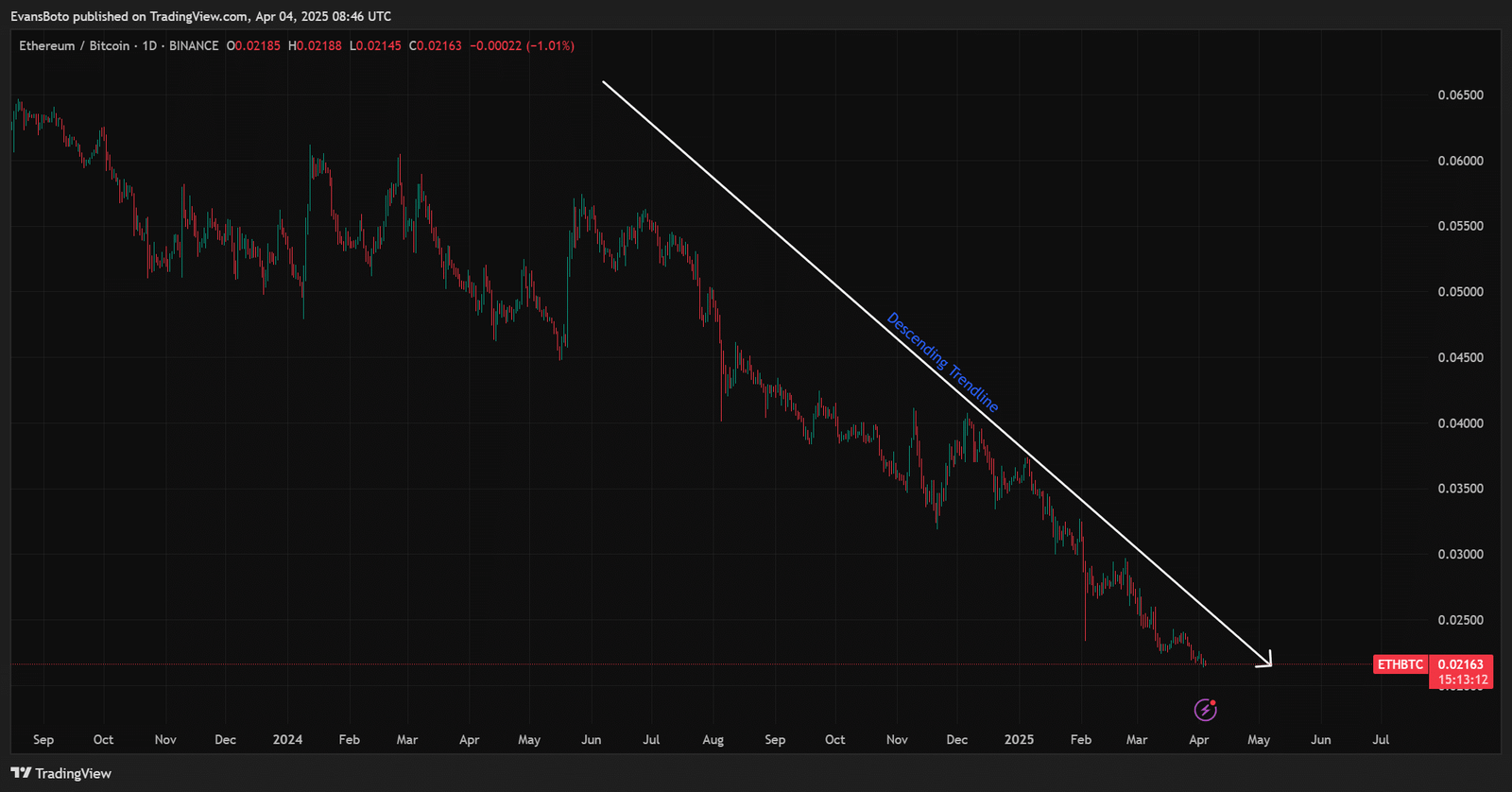Click the high value H0.02188

[x=315, y=45]
